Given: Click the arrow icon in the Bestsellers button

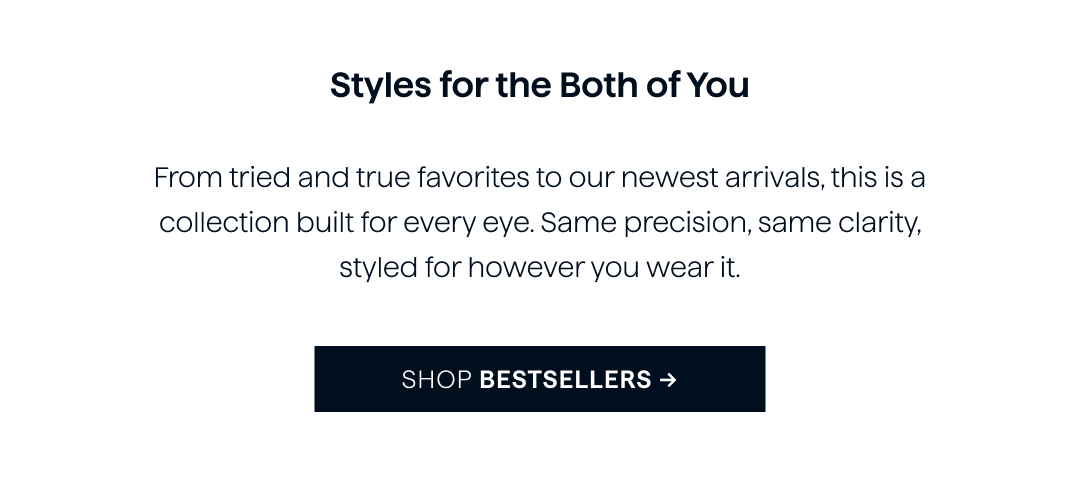Looking at the screenshot, I should pos(667,380).
